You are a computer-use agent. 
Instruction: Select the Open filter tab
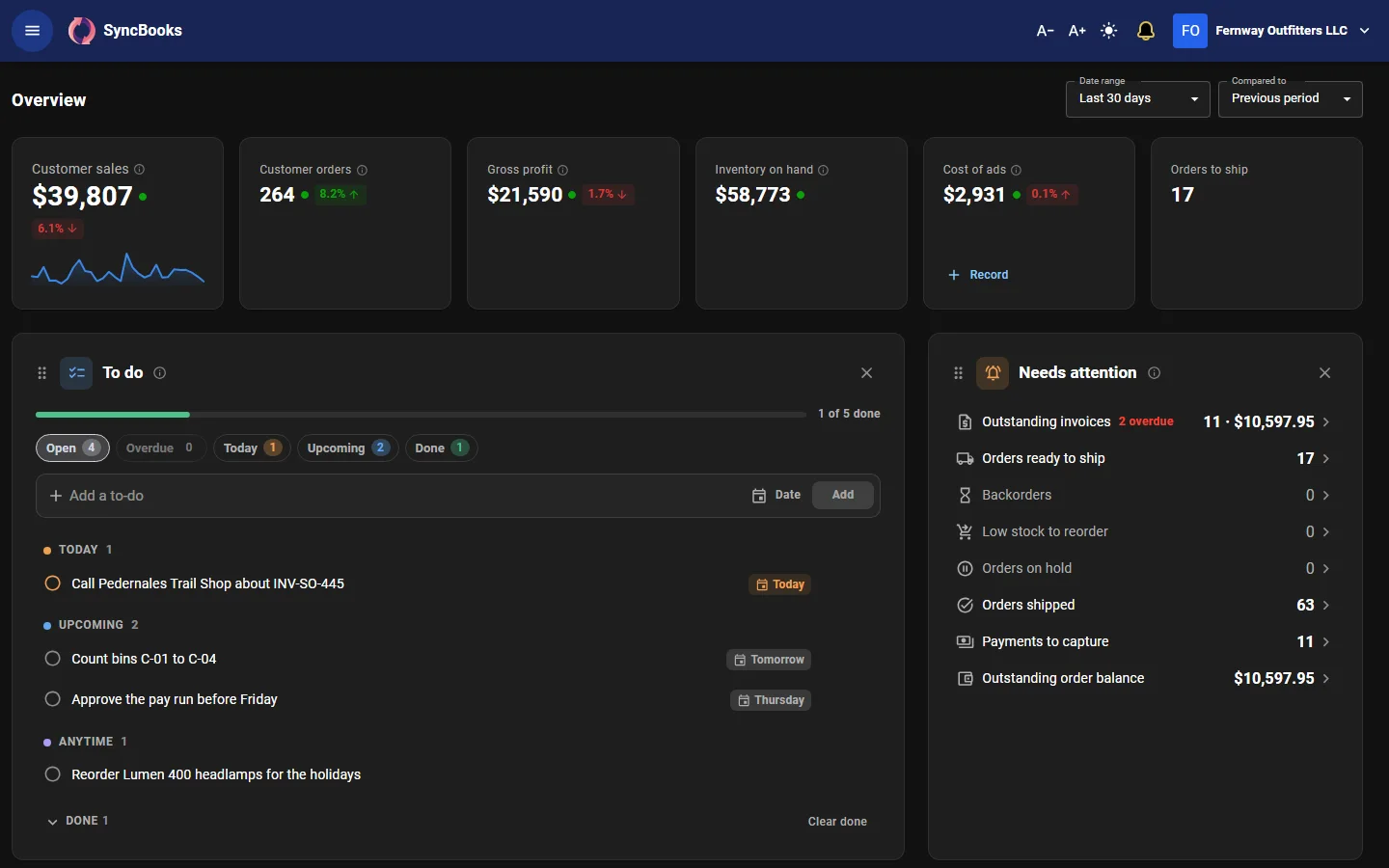point(72,448)
